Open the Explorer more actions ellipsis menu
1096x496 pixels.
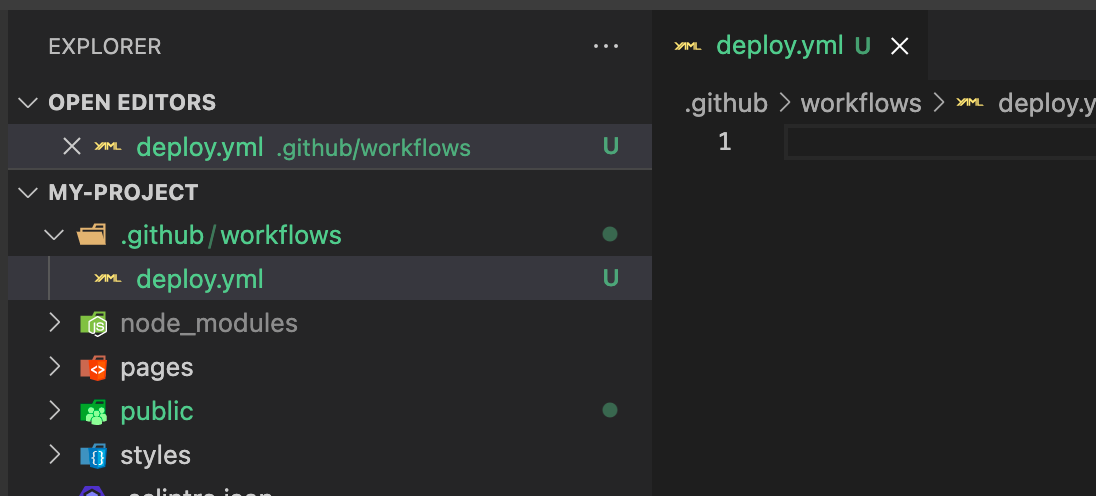click(606, 46)
